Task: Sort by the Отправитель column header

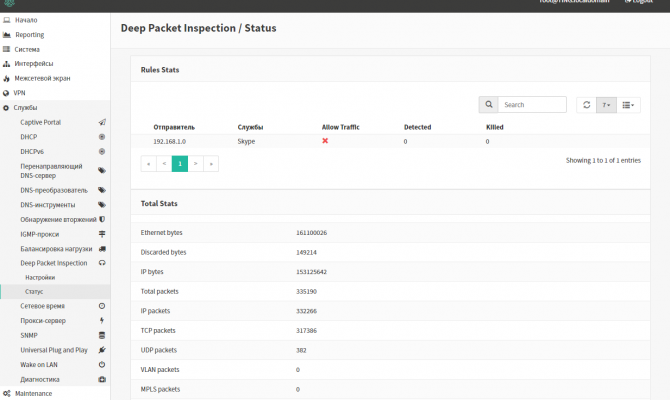Action: [x=174, y=127]
